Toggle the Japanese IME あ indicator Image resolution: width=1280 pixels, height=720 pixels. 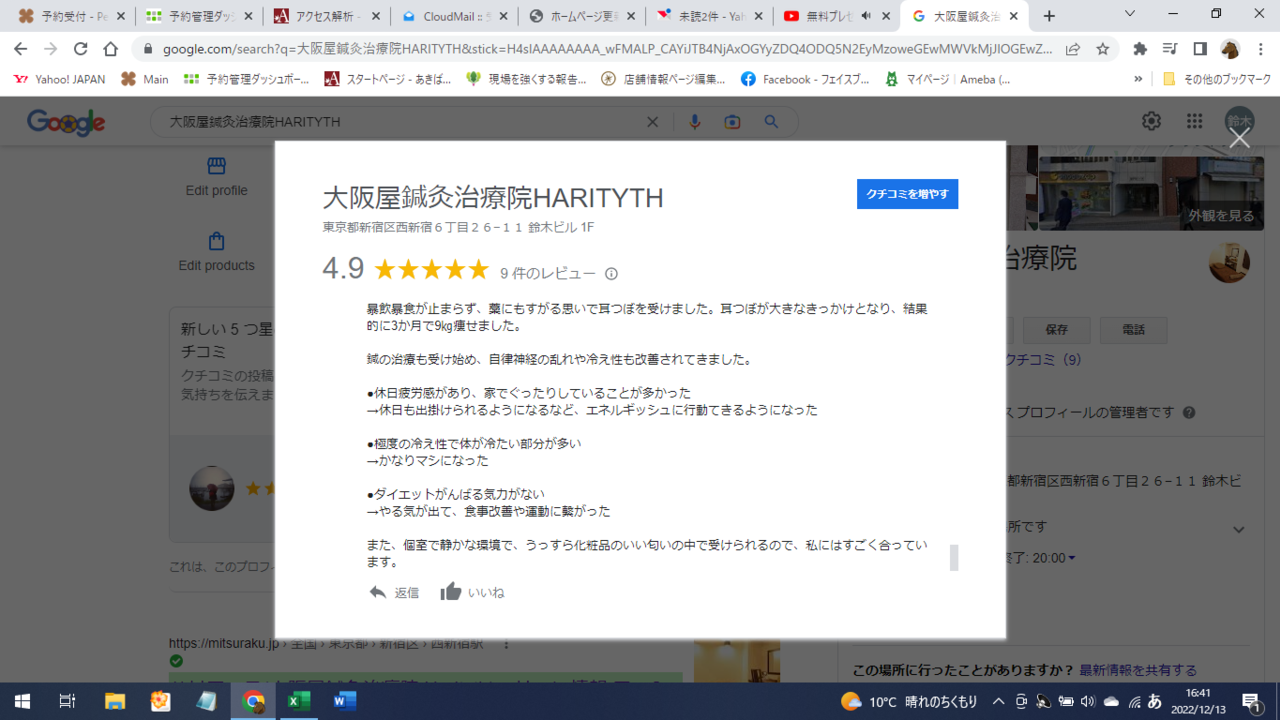[x=1155, y=701]
